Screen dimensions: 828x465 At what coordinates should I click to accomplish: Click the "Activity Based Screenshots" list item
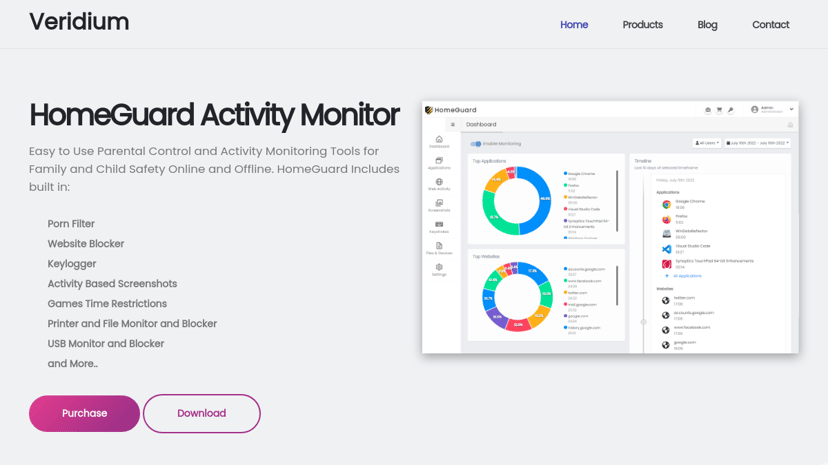tap(112, 284)
